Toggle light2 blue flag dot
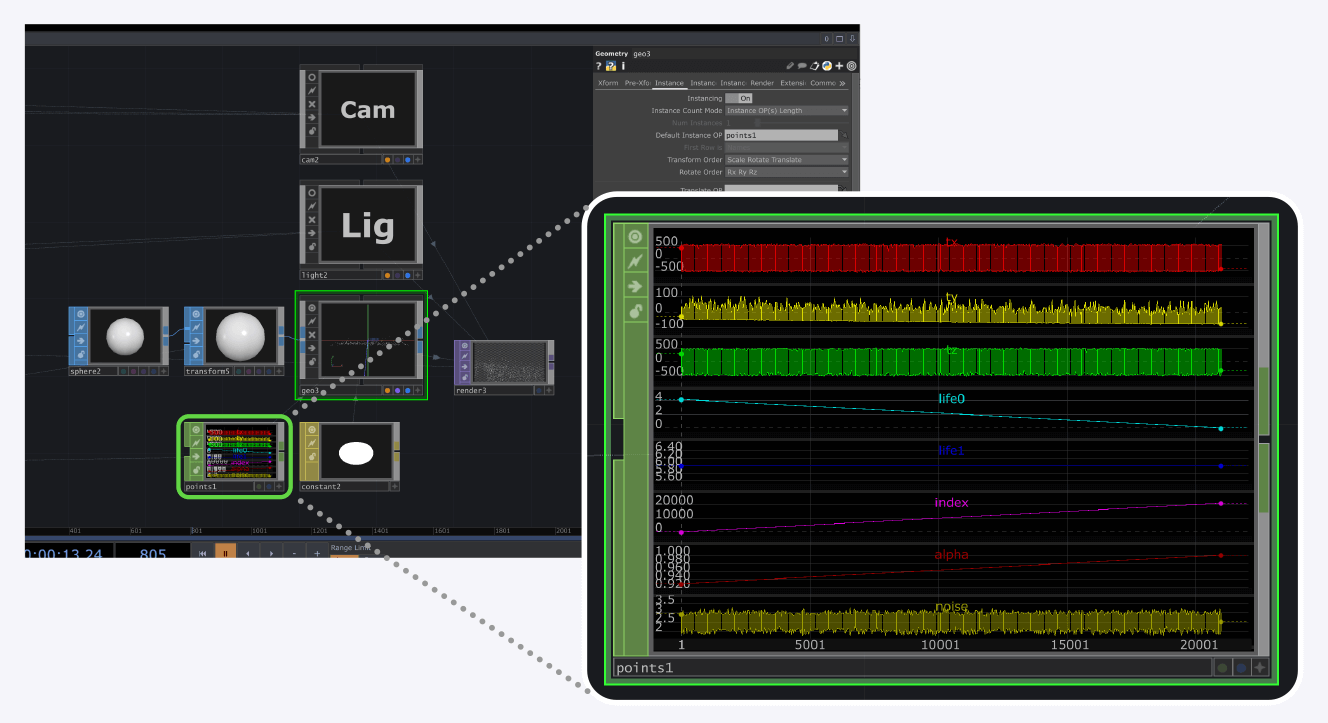This screenshot has width=1328, height=723. (x=408, y=275)
